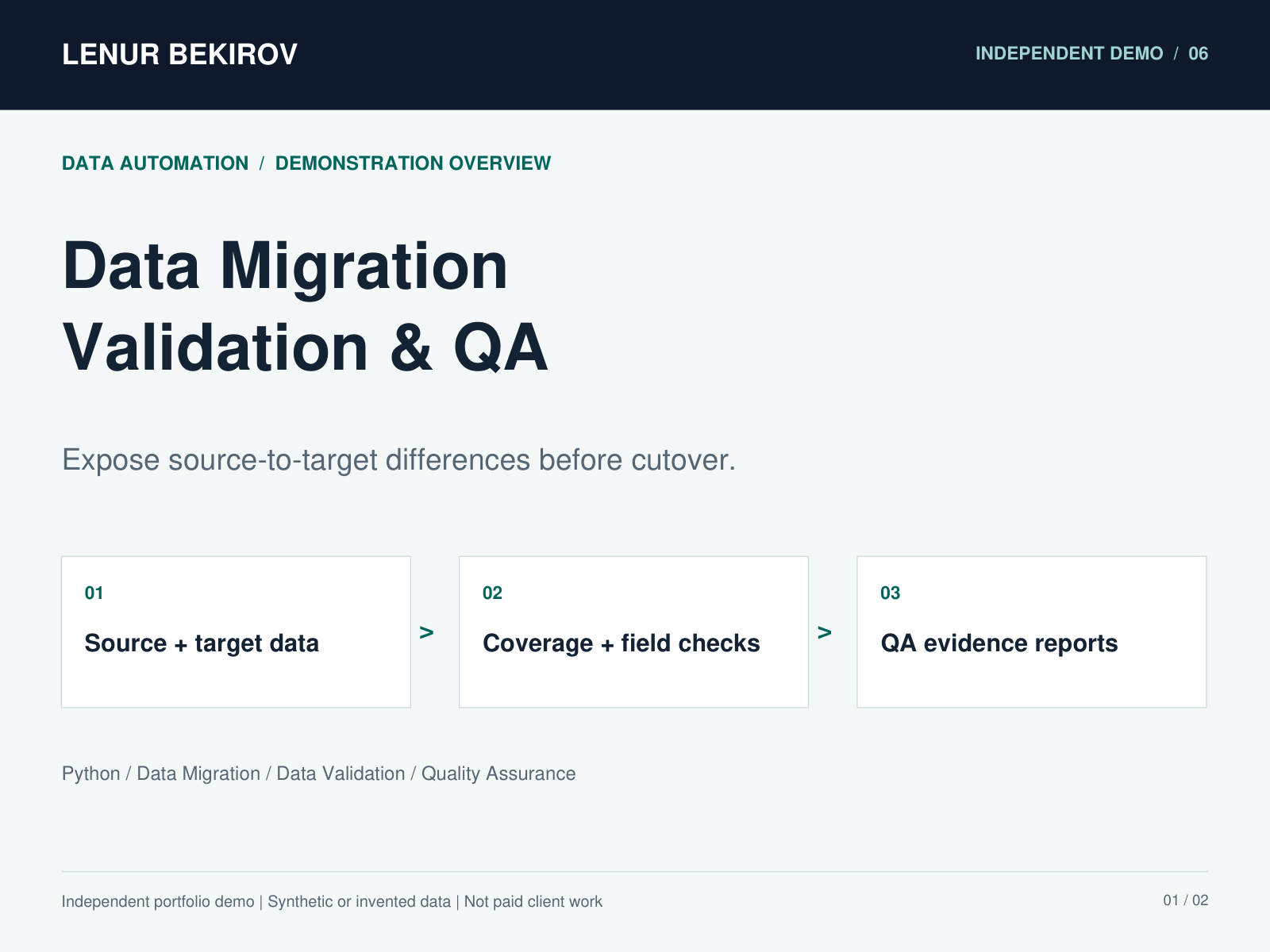Click the arrow between cards 02 and 03

[x=825, y=632]
